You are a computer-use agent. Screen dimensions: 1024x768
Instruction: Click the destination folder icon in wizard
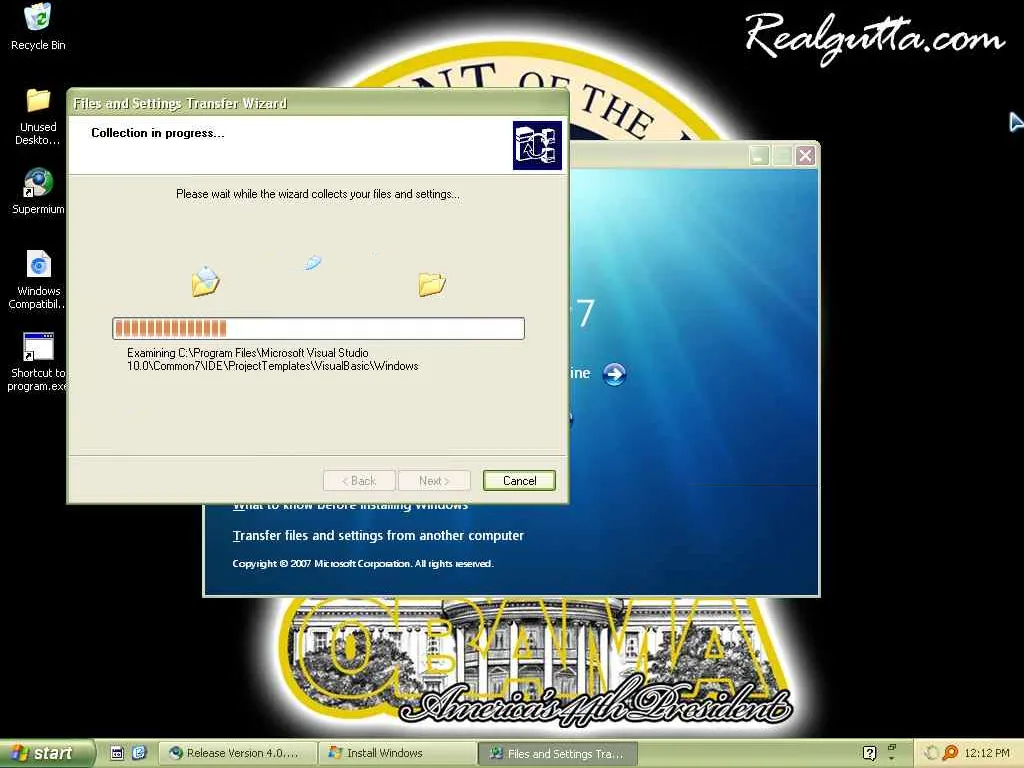pyautogui.click(x=432, y=284)
